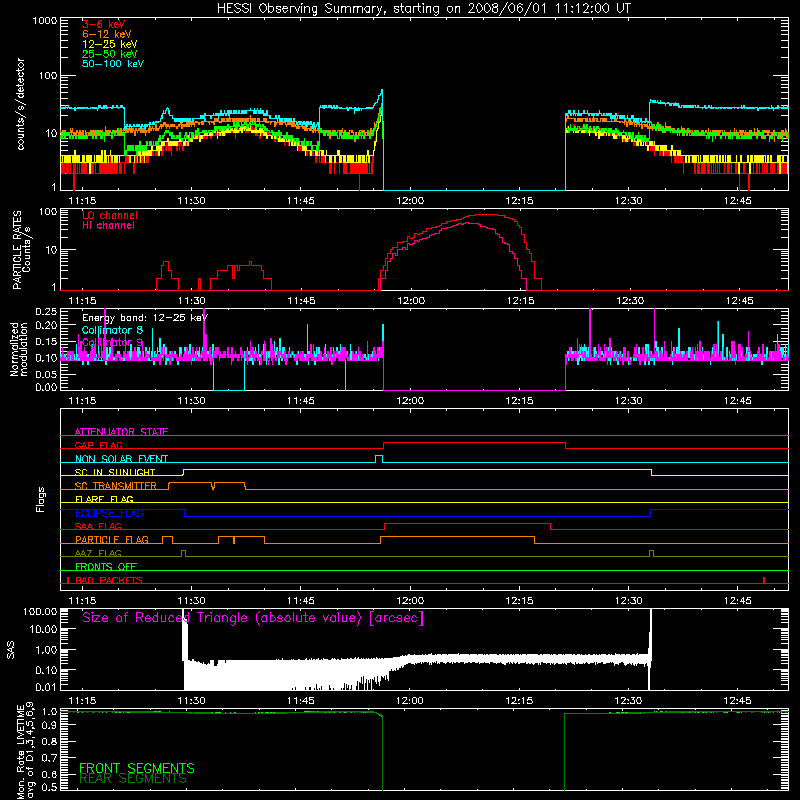This screenshot has width=800, height=800.
Task: Click the FRONTS OFF flag label
Action: pos(106,566)
